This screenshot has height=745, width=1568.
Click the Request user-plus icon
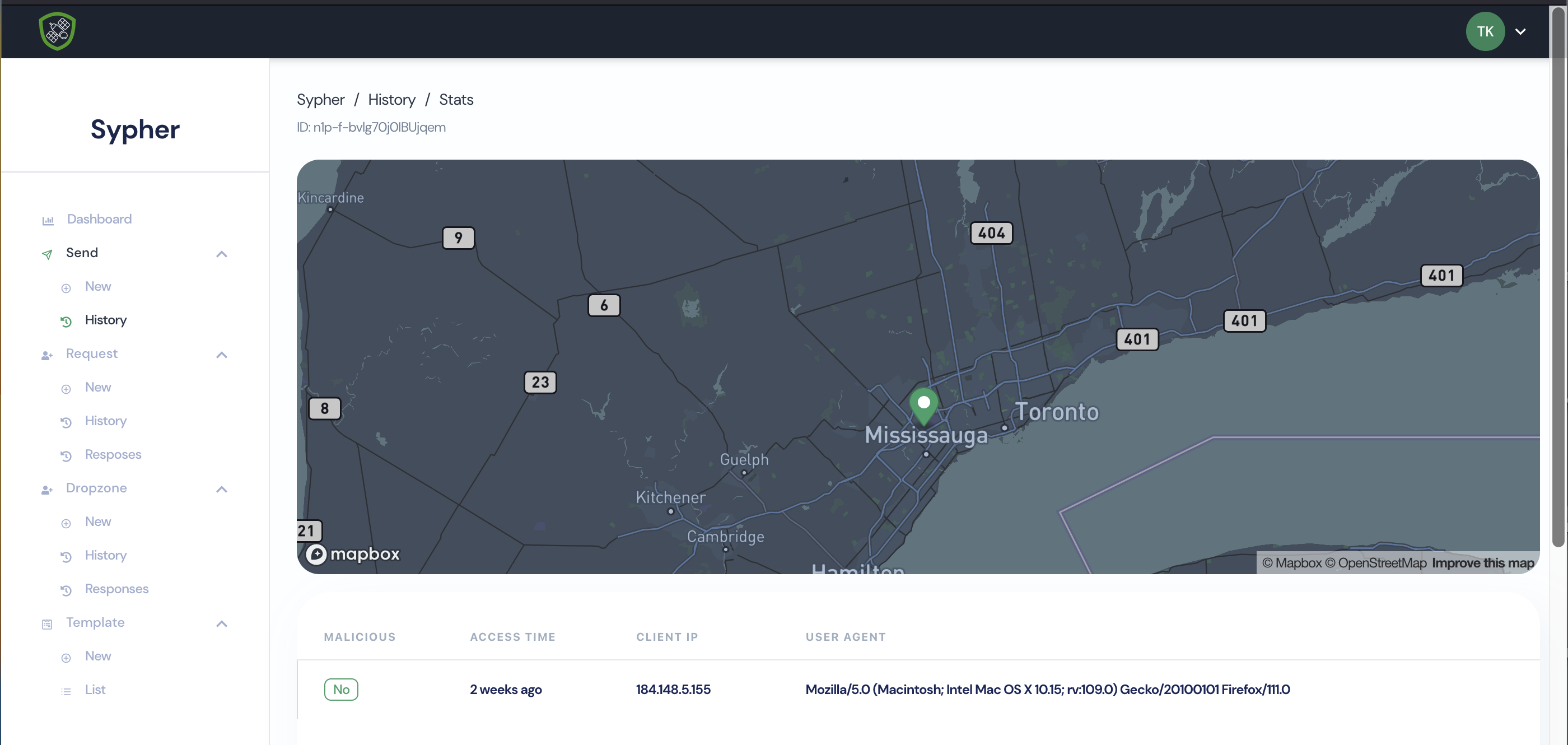(47, 355)
